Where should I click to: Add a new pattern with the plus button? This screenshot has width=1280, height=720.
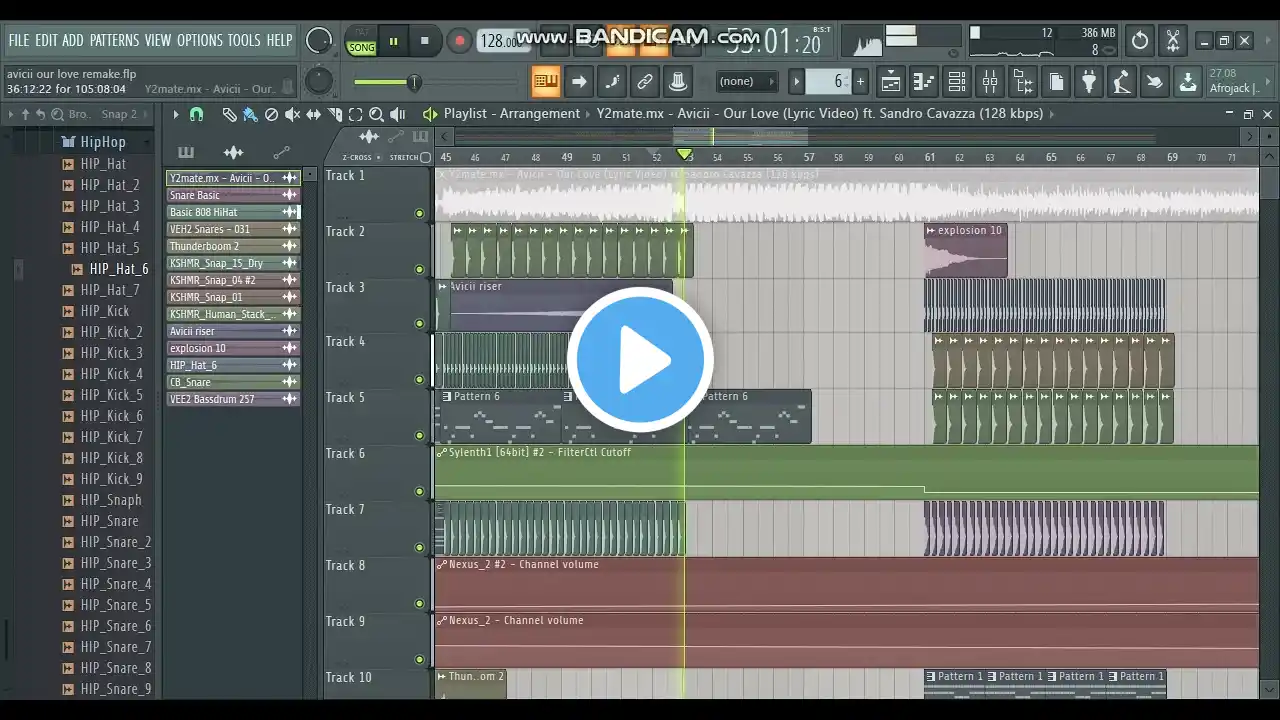(x=860, y=82)
